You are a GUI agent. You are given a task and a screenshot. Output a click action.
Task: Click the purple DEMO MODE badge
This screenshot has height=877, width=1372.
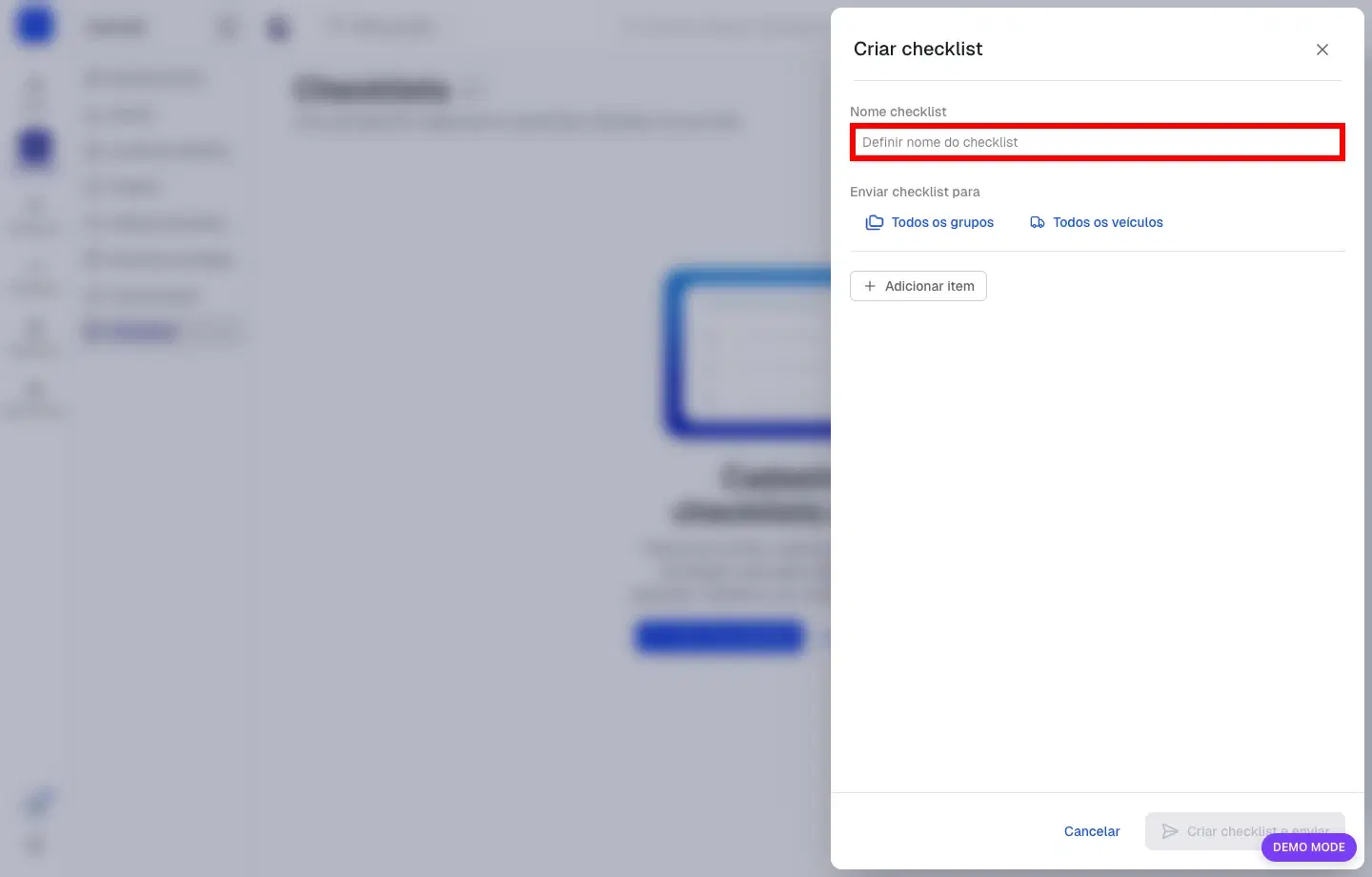1309,846
